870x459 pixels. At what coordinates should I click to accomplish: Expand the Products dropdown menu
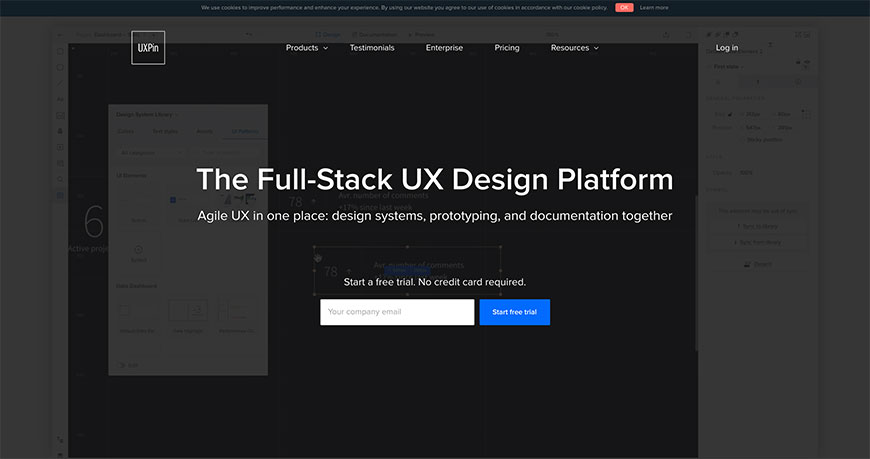[x=306, y=48]
